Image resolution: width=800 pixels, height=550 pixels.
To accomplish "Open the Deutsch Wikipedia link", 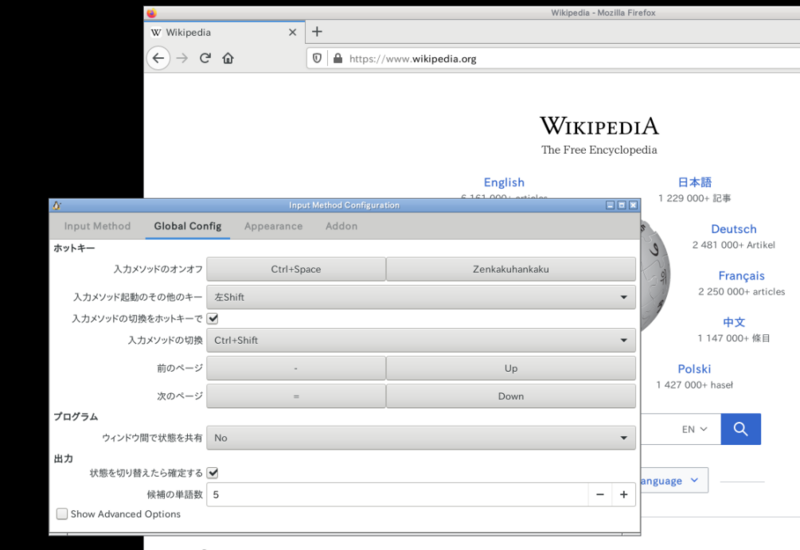I will click(x=734, y=229).
